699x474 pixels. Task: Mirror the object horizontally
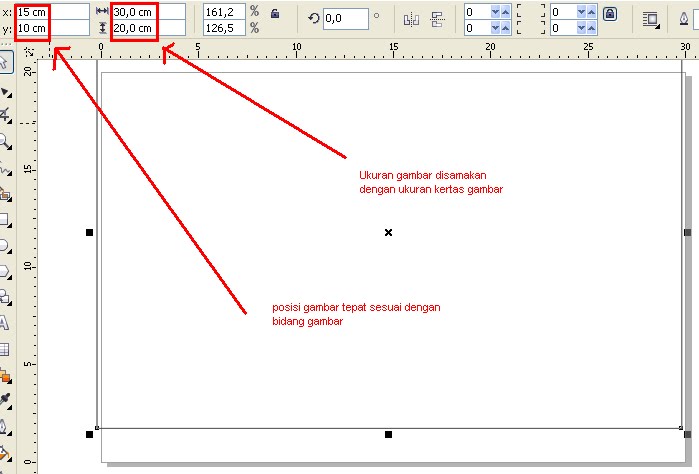coord(411,20)
